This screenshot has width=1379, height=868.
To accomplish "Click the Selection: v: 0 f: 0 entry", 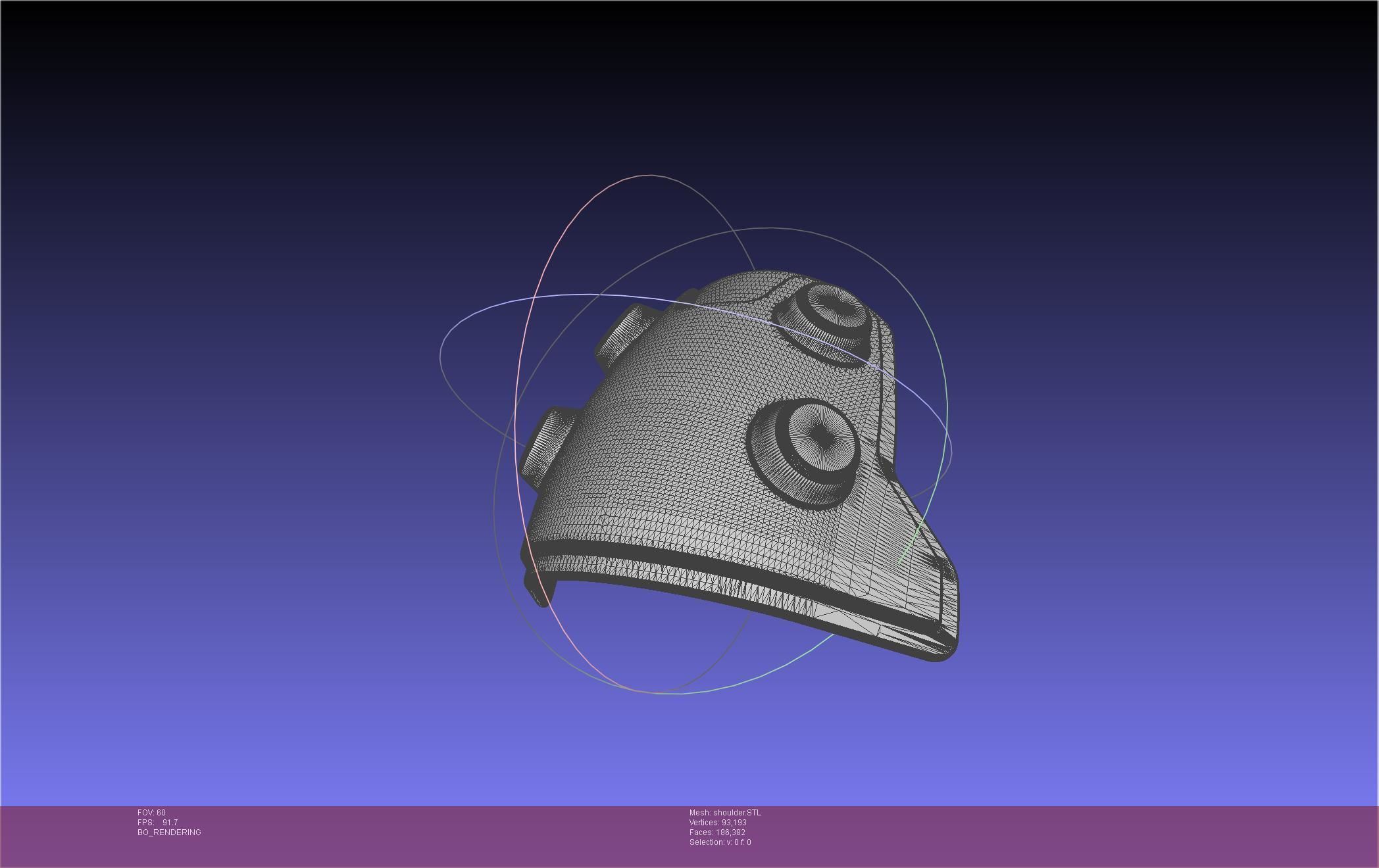I will pyautogui.click(x=720, y=842).
